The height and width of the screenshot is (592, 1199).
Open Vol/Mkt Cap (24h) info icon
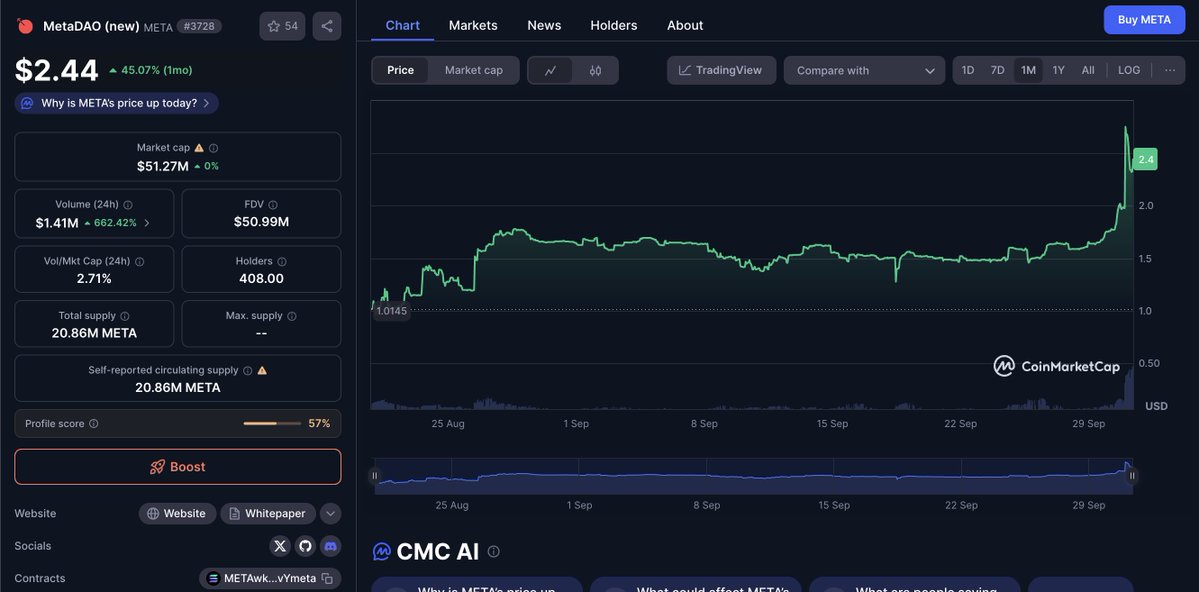point(139,262)
